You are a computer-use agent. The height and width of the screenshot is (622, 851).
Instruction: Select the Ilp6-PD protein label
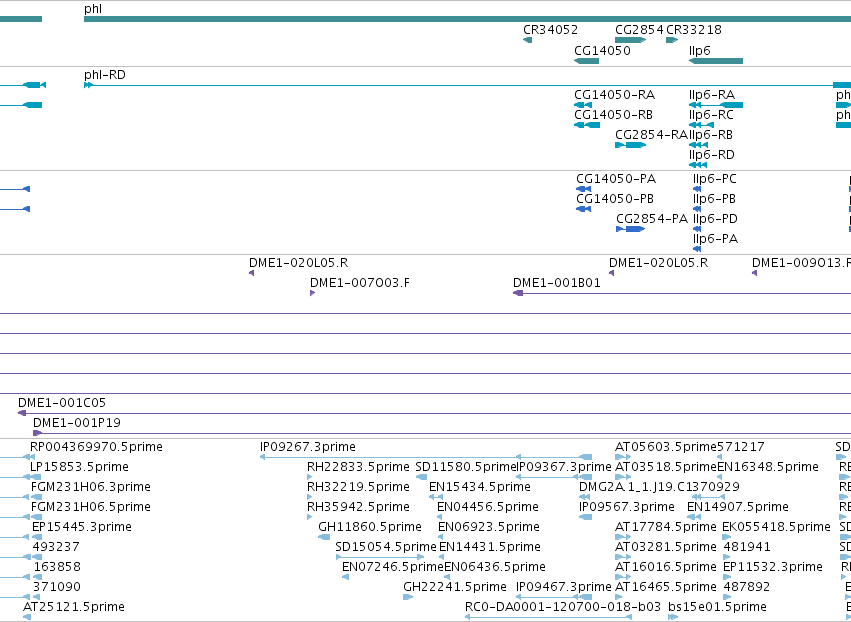coord(715,219)
